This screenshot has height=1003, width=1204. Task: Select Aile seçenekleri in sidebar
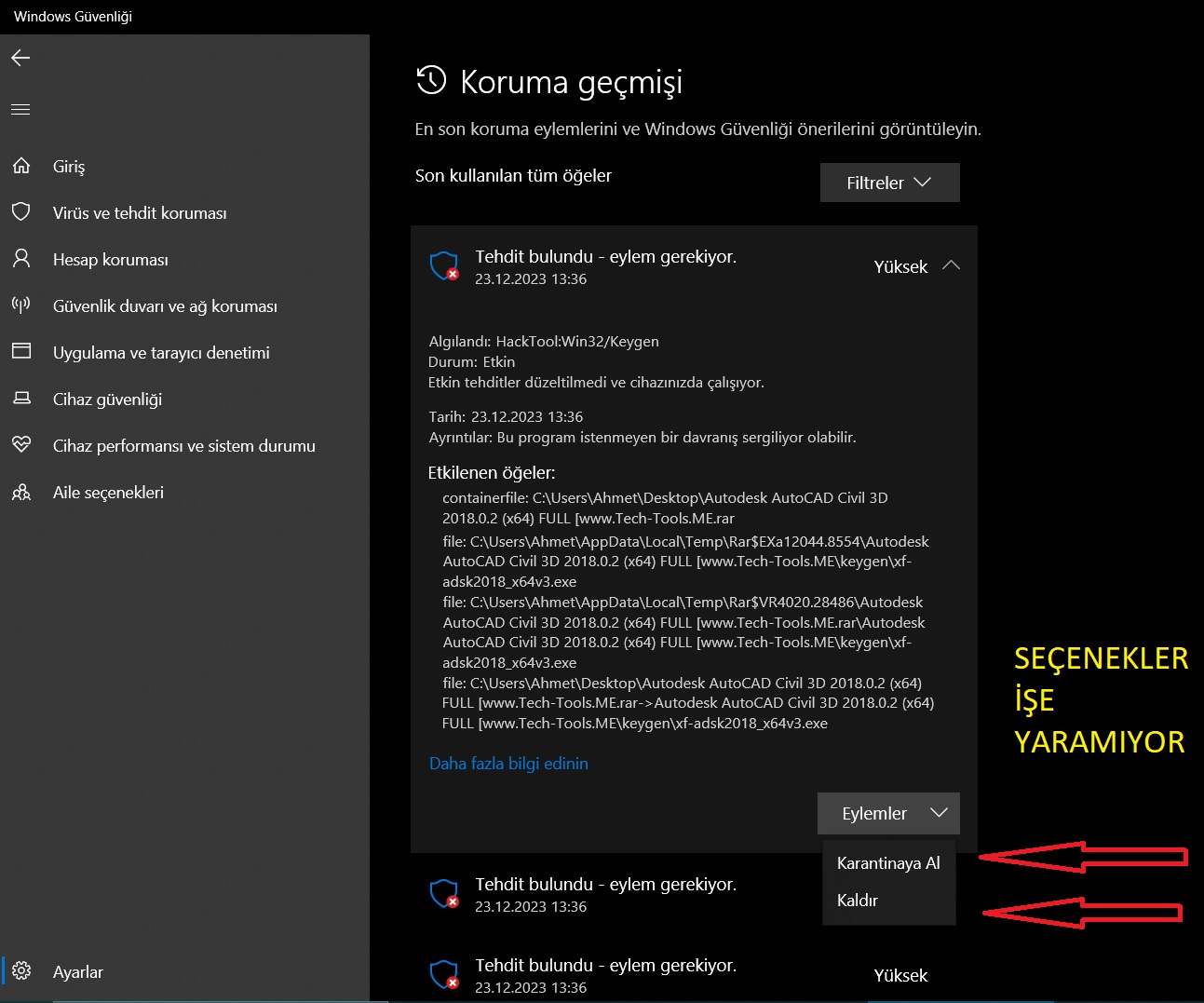tap(108, 492)
